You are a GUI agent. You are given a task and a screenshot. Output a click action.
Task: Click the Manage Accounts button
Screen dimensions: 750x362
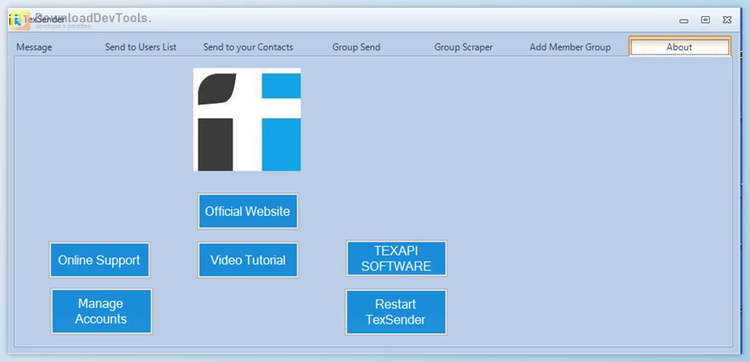click(101, 311)
